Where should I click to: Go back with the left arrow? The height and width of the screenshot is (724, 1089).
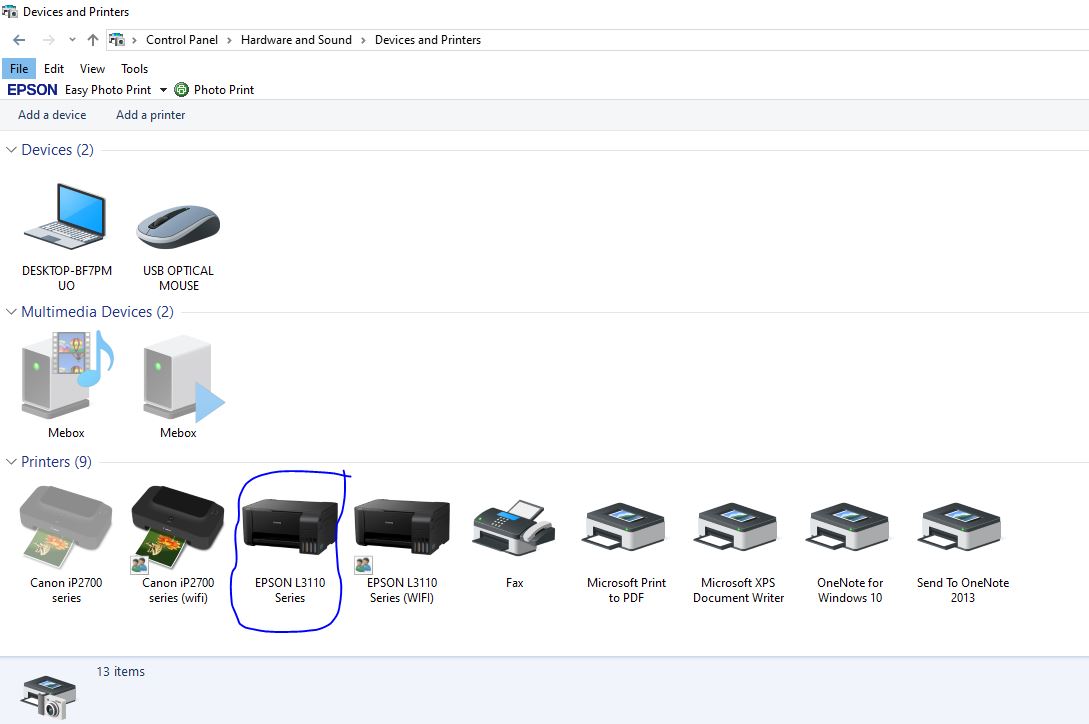(x=19, y=40)
